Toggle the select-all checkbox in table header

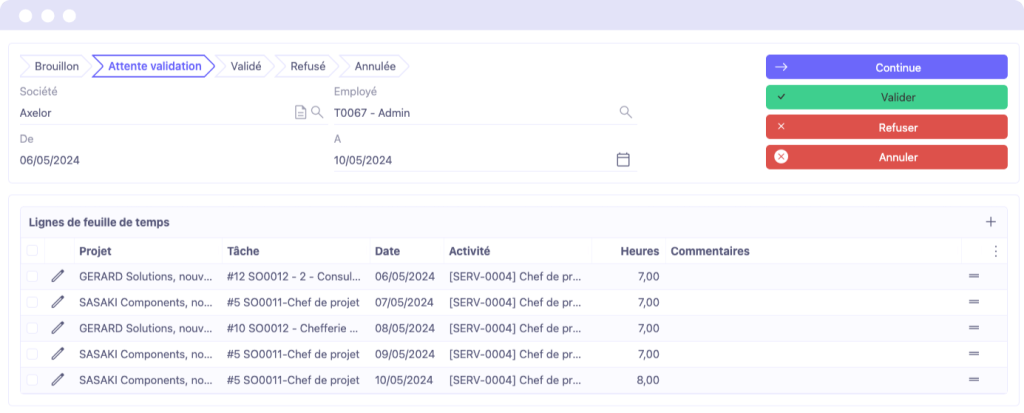(x=32, y=251)
